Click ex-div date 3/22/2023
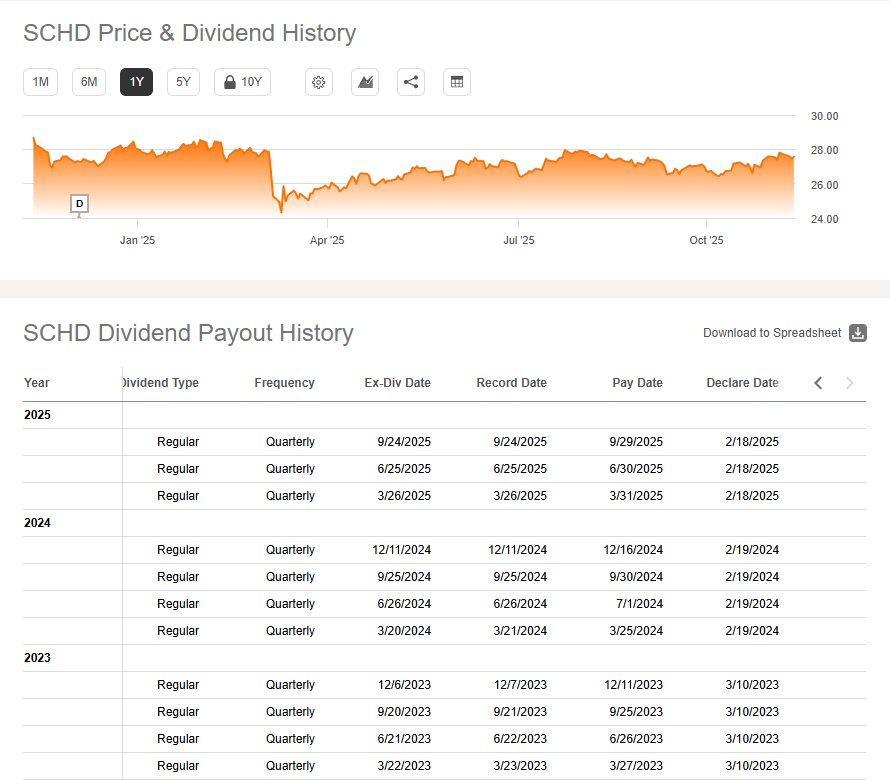 tap(404, 766)
